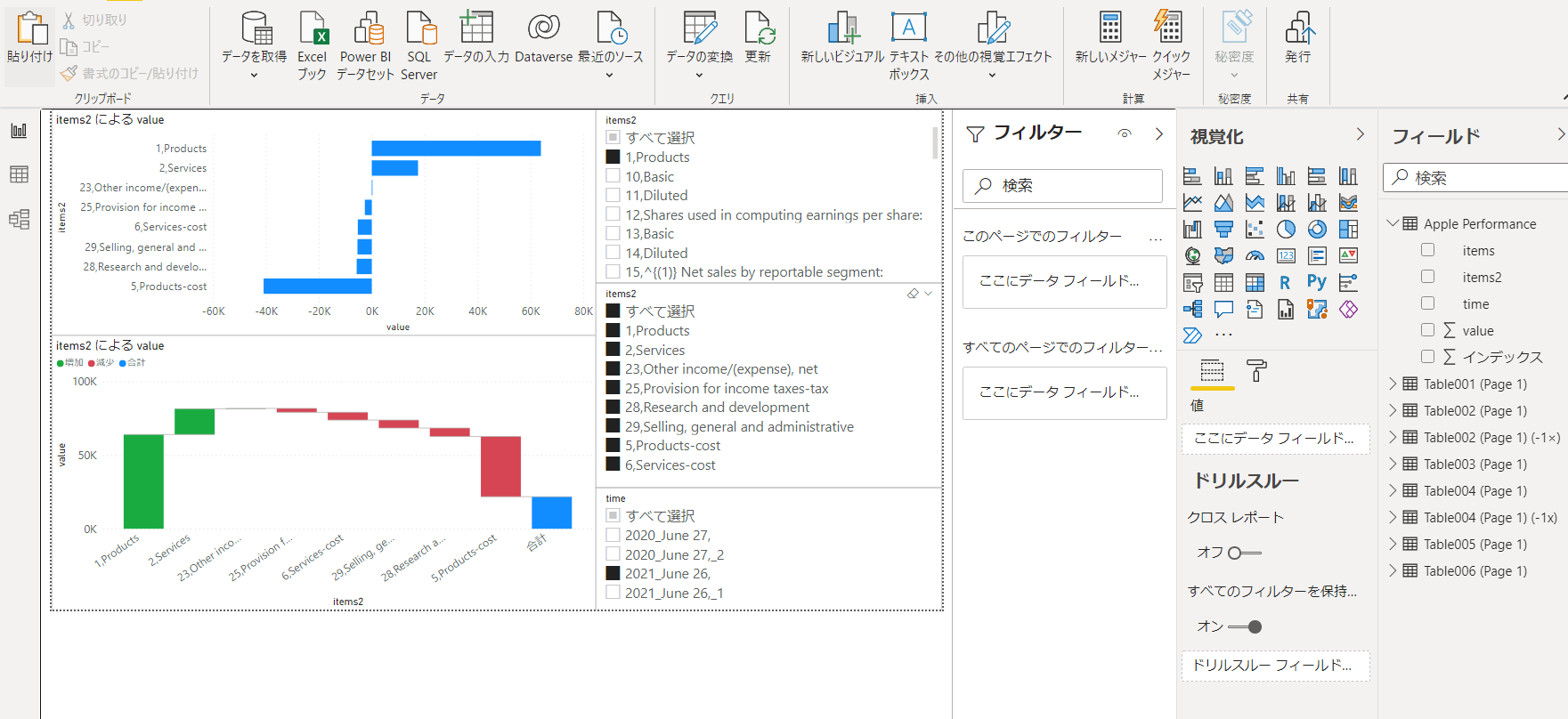Pick the area chart visual
The image size is (1568, 719).
point(1223,203)
